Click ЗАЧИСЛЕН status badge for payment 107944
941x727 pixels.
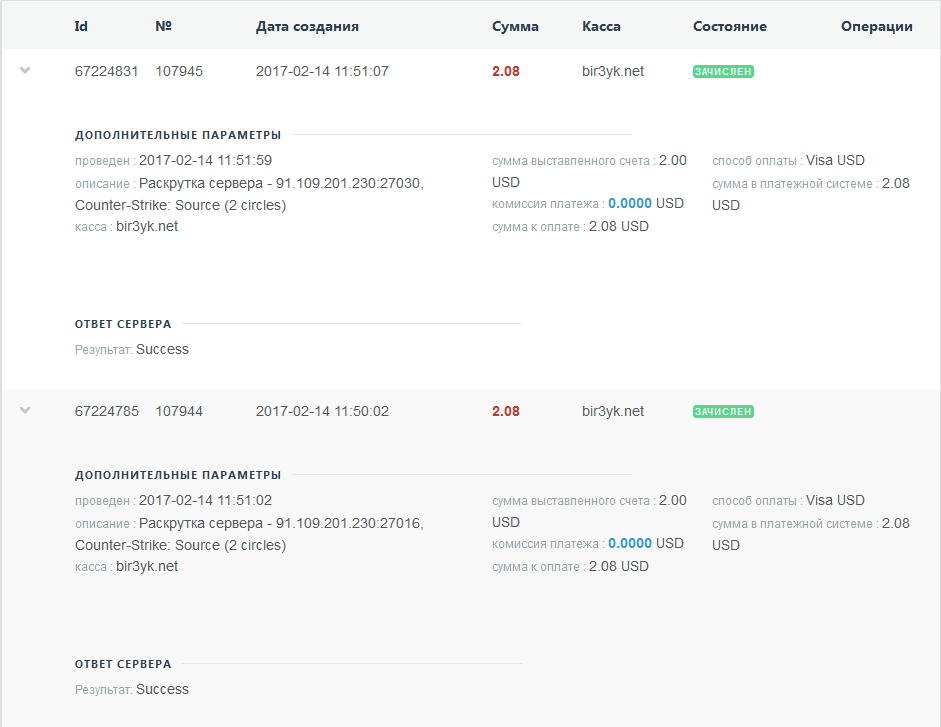(723, 412)
